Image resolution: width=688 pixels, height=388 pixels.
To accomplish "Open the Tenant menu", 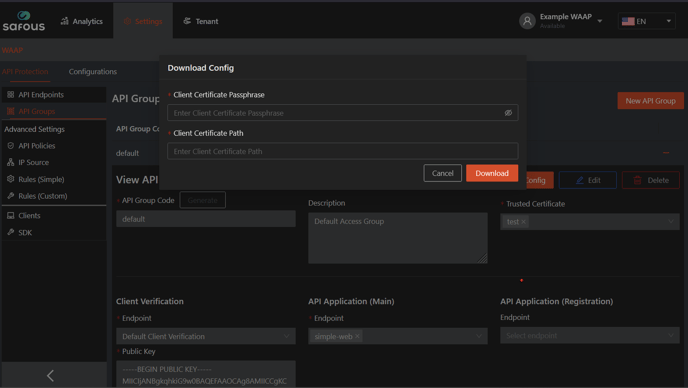I will (201, 21).
